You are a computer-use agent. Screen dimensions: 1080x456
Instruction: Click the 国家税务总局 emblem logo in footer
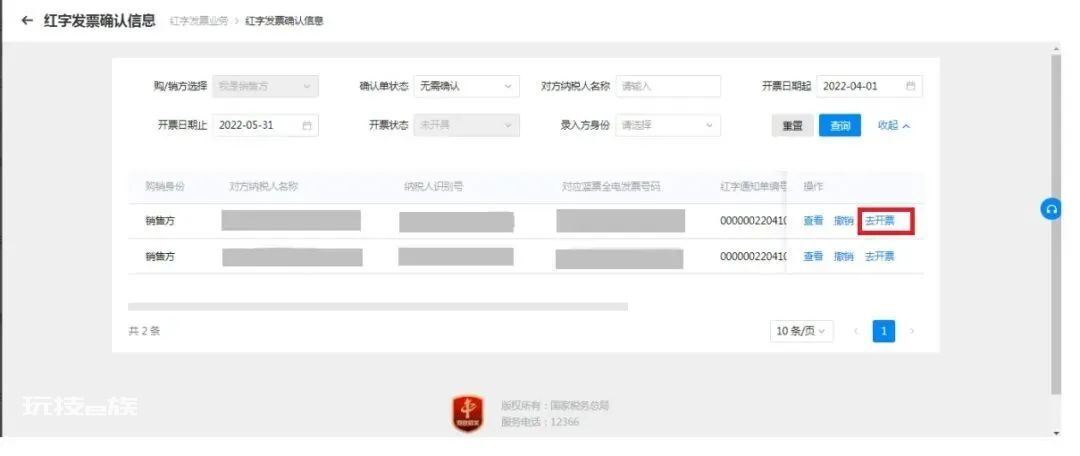[468, 414]
